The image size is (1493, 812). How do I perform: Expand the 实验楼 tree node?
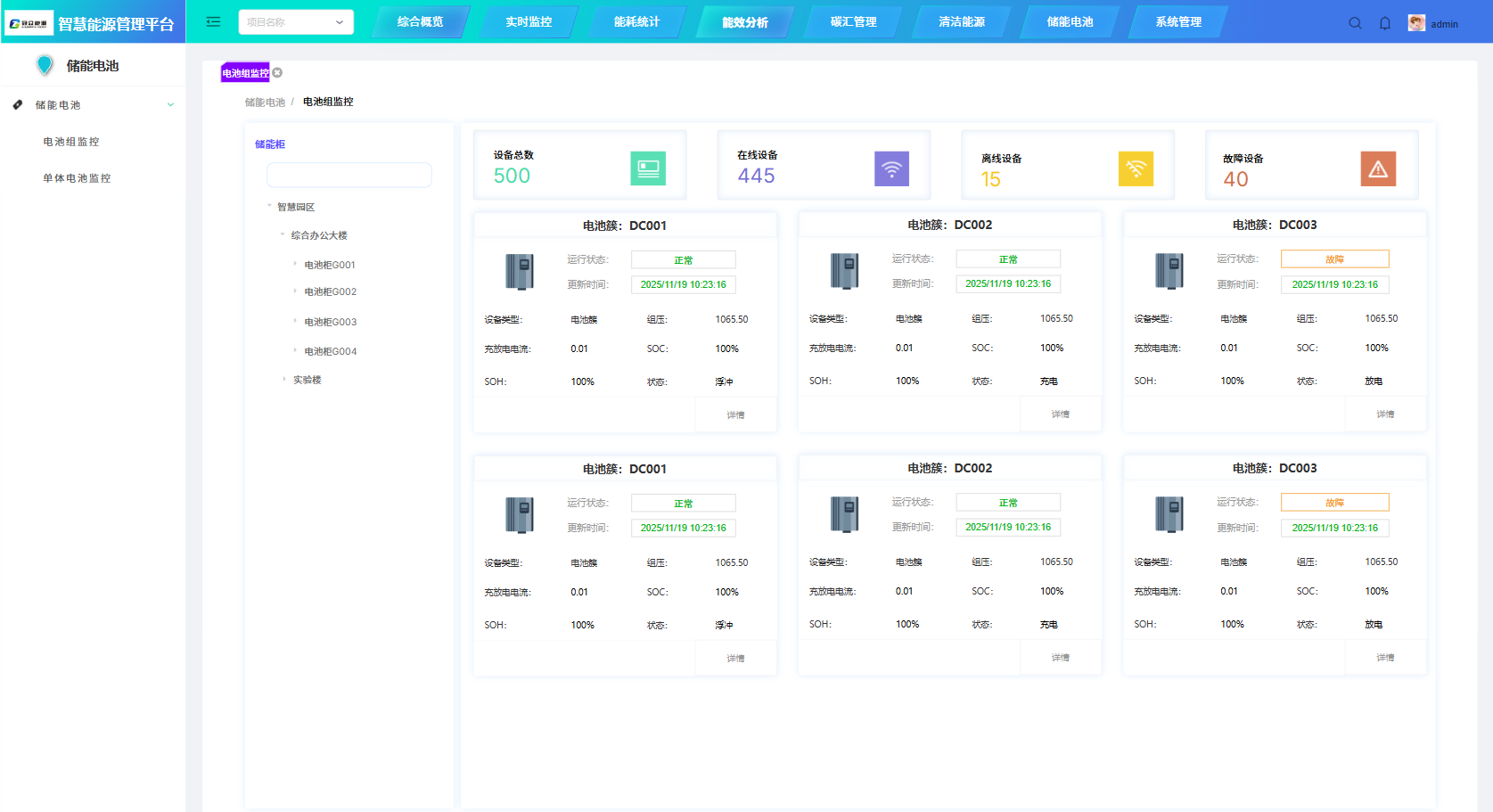(284, 380)
